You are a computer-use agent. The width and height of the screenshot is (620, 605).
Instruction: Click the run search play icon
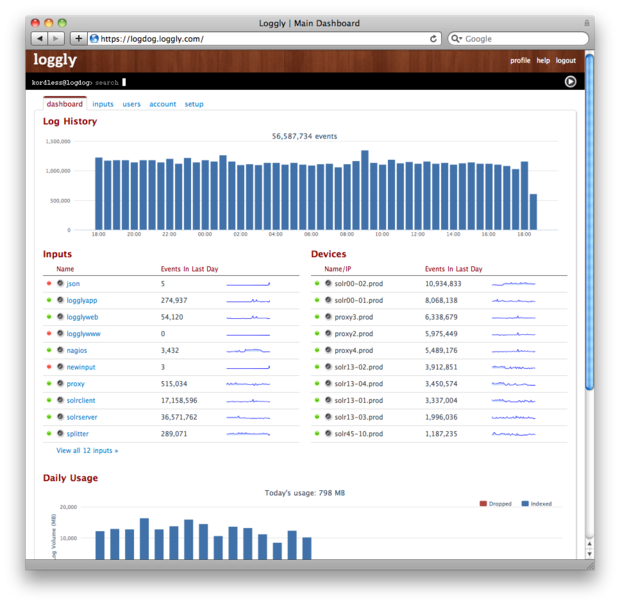point(570,82)
